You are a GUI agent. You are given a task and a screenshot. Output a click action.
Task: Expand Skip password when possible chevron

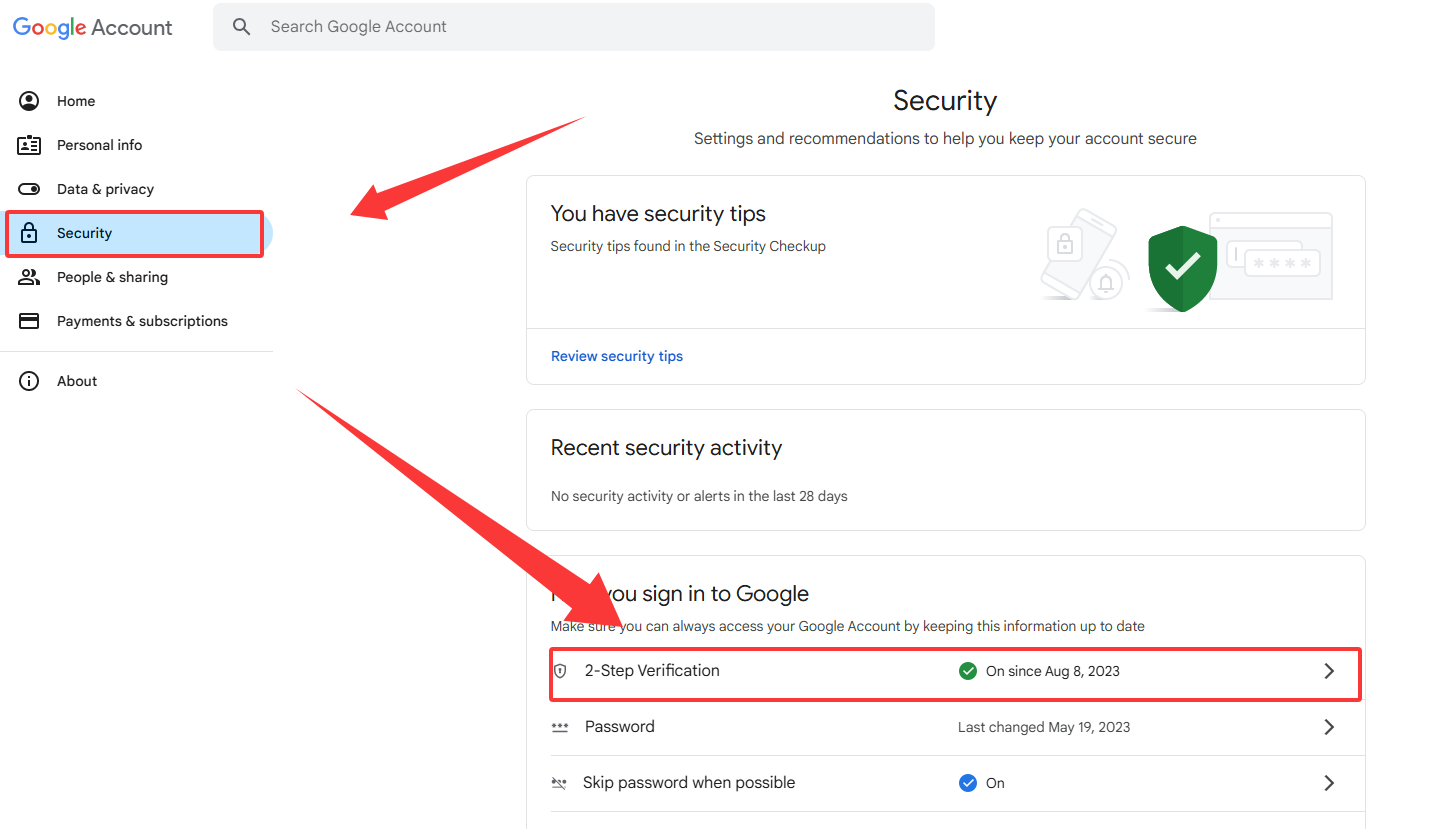(1329, 783)
